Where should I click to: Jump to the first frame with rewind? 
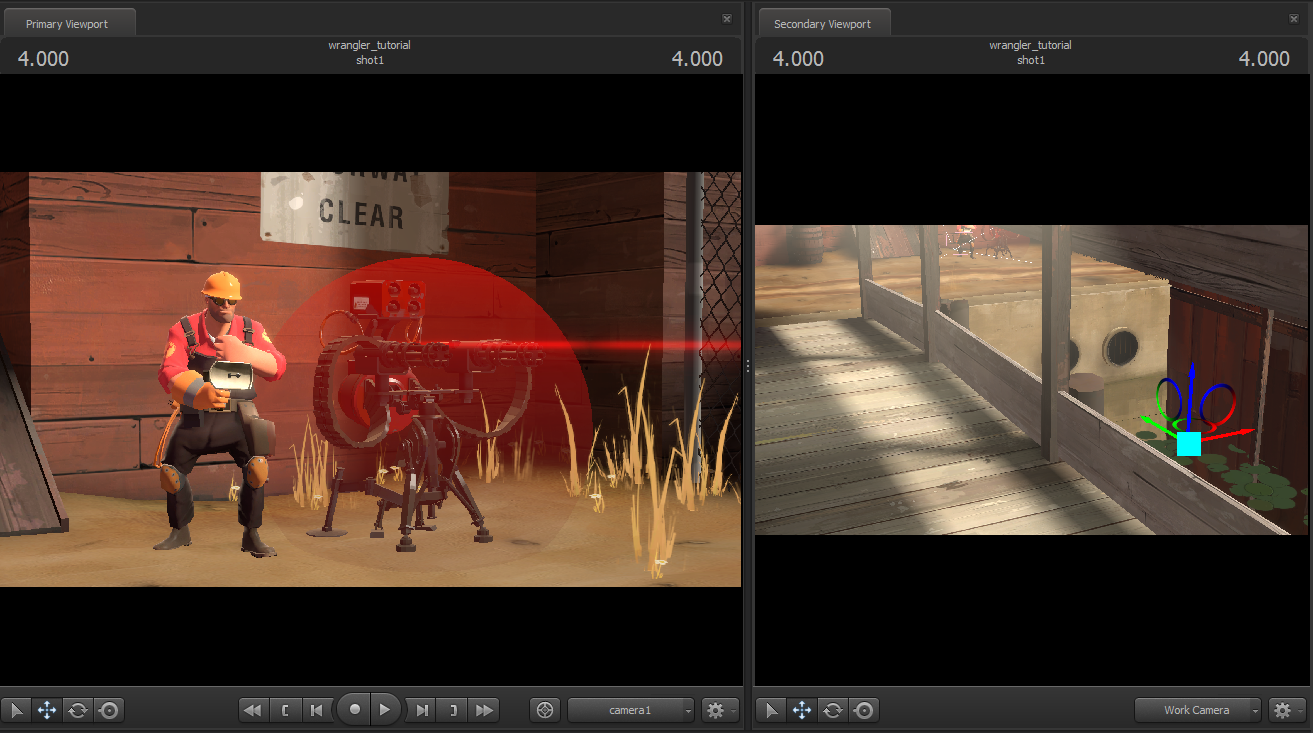click(254, 710)
